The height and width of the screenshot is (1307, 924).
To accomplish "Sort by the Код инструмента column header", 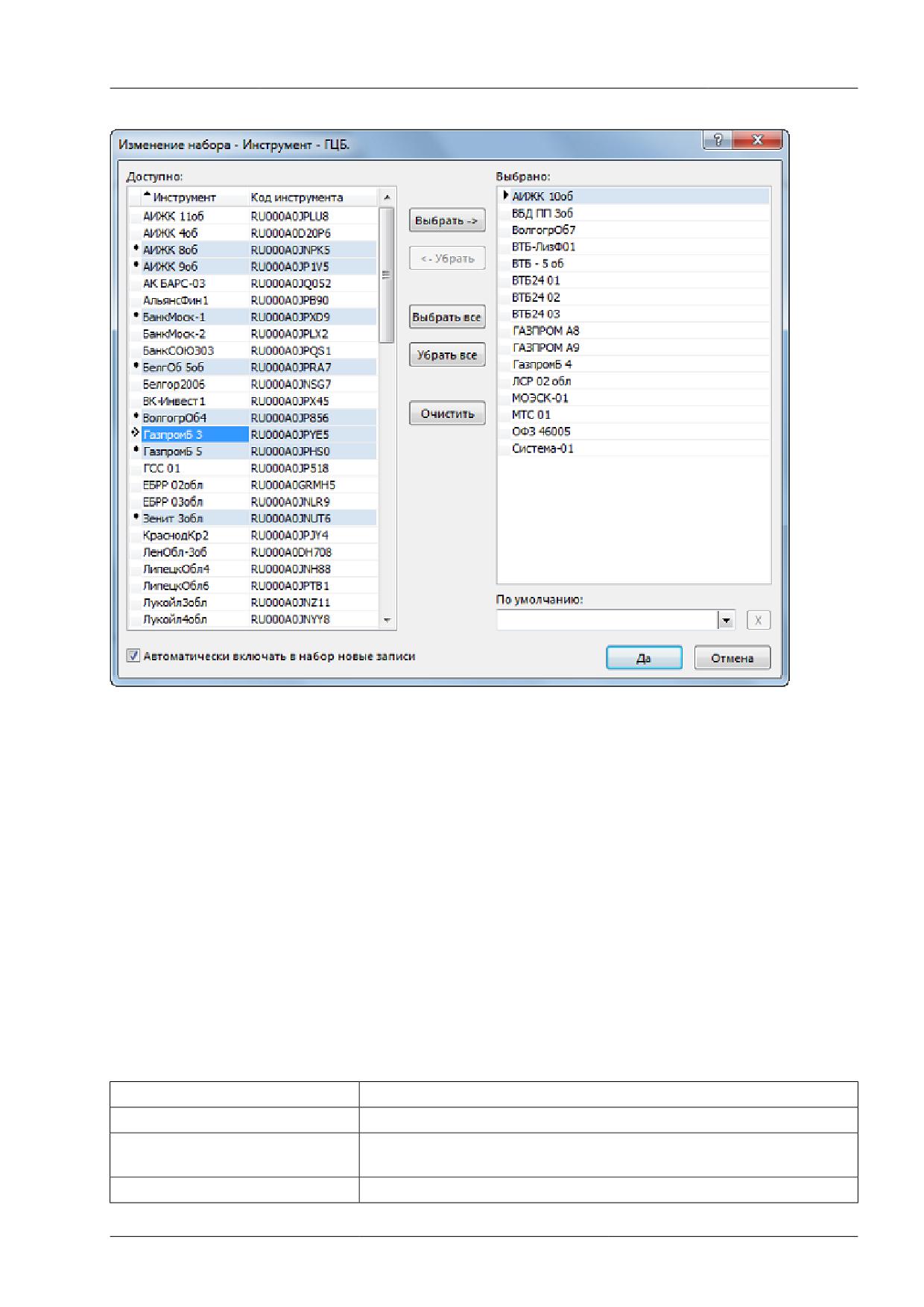I will [312, 197].
